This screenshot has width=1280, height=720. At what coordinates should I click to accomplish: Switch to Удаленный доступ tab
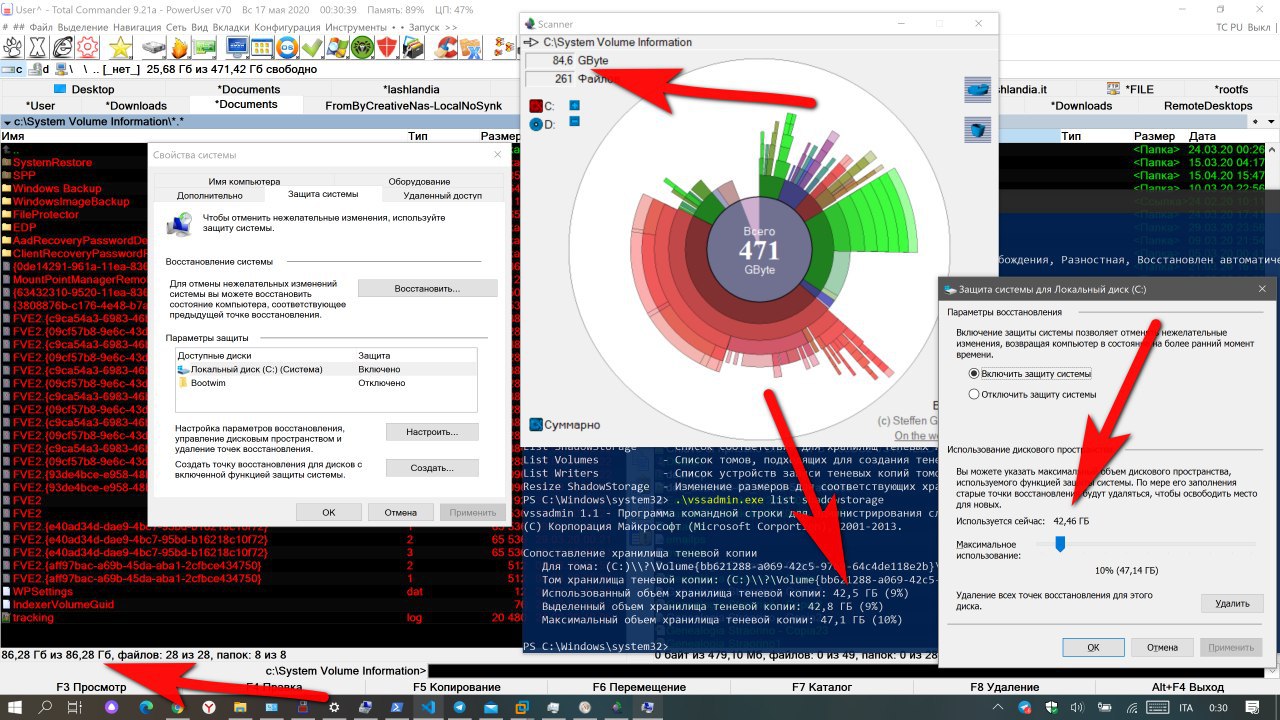(442, 196)
